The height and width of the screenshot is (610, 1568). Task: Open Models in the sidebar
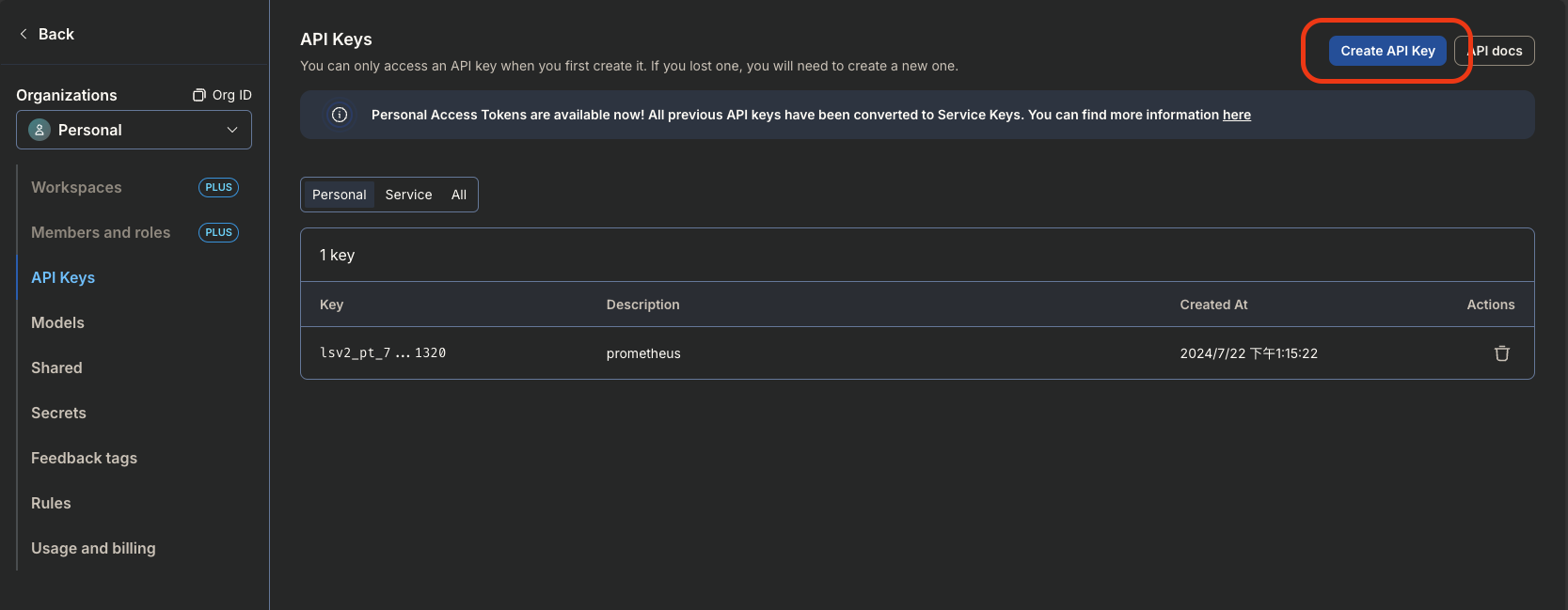click(57, 322)
